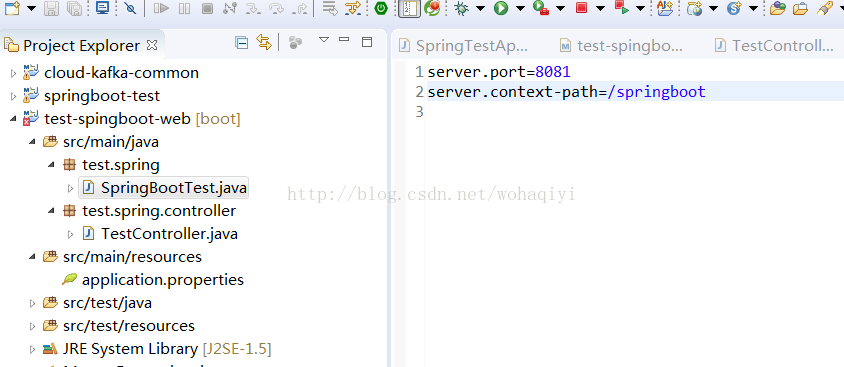
Task: Expand the cloud-kafka-common project
Action: 13,73
